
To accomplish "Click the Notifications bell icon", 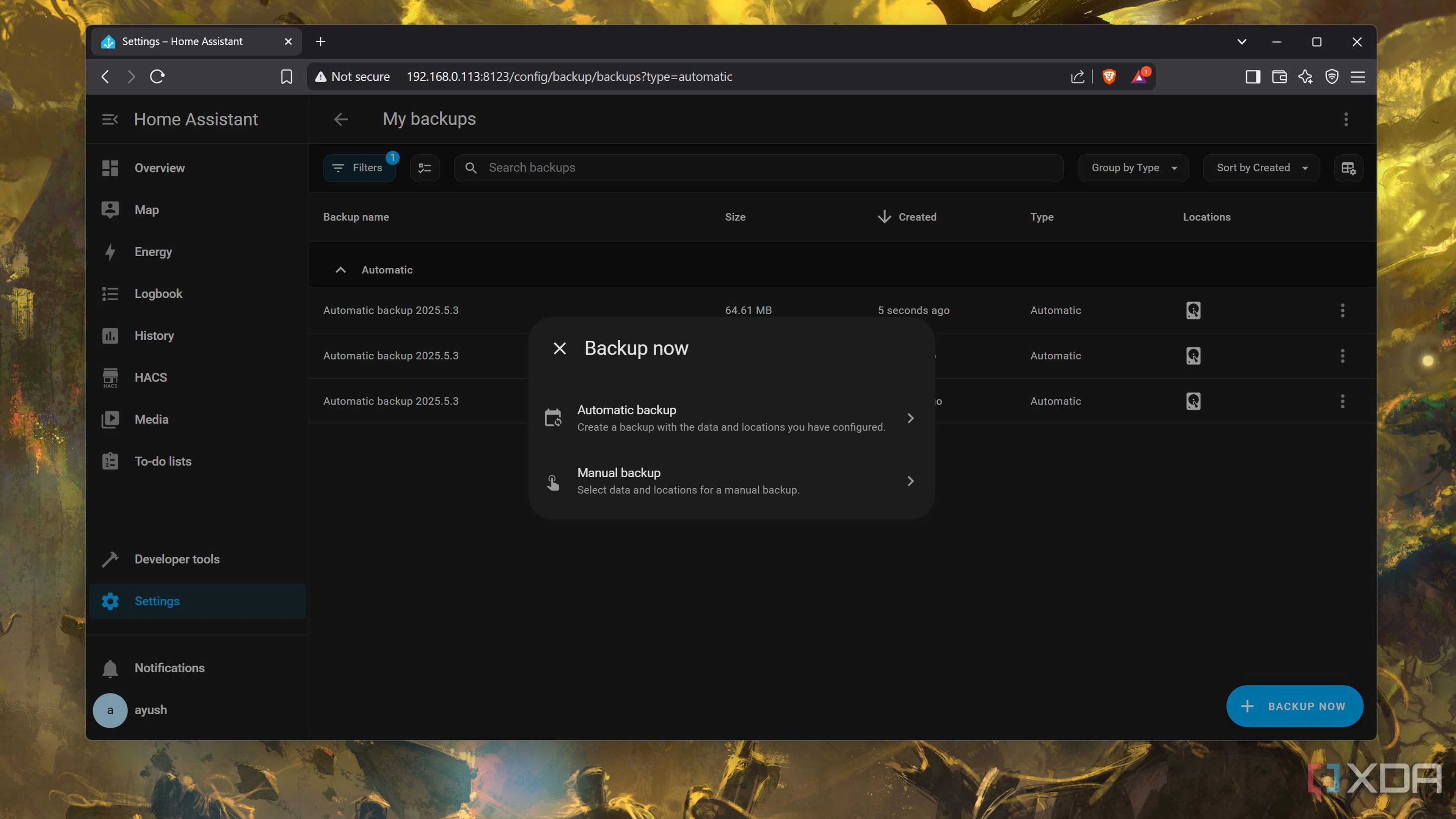I will coord(110,668).
